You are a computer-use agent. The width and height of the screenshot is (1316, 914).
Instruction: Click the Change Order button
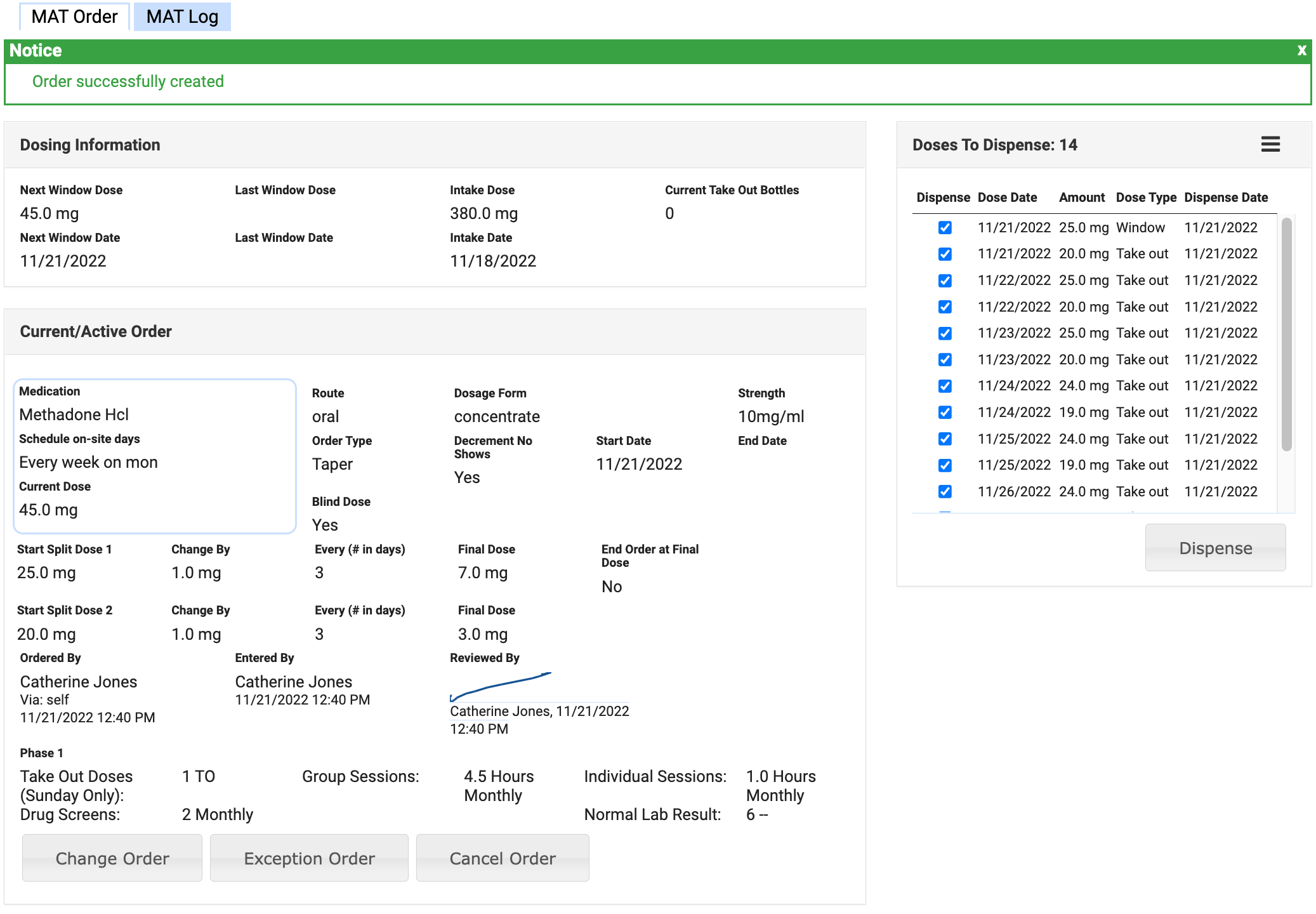(x=112, y=858)
